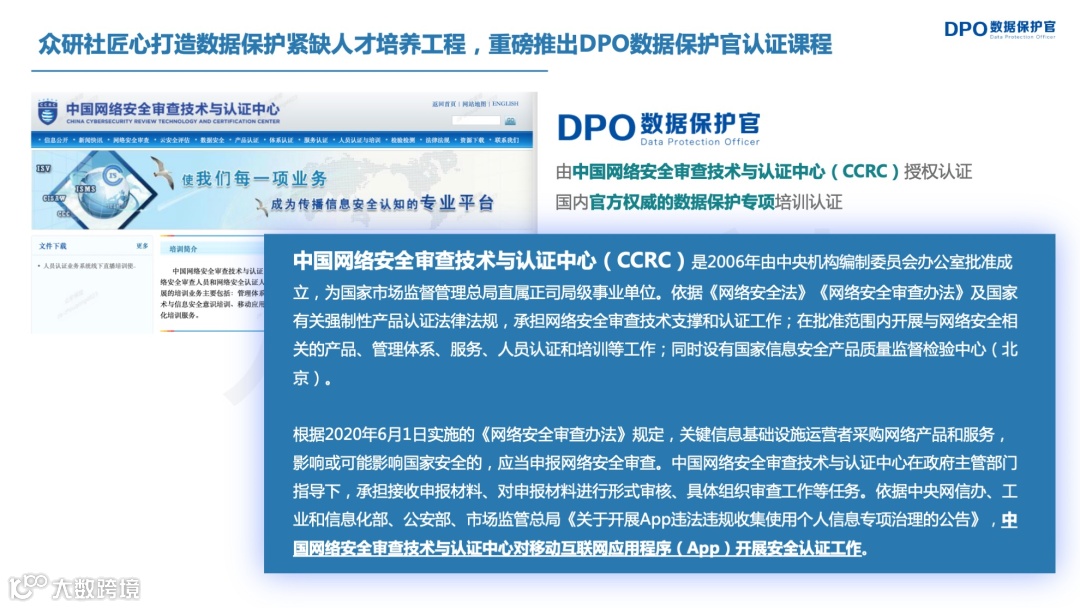Open the 人员认证与培训 menu item
Screen dimensions: 1080x608
tap(360, 140)
